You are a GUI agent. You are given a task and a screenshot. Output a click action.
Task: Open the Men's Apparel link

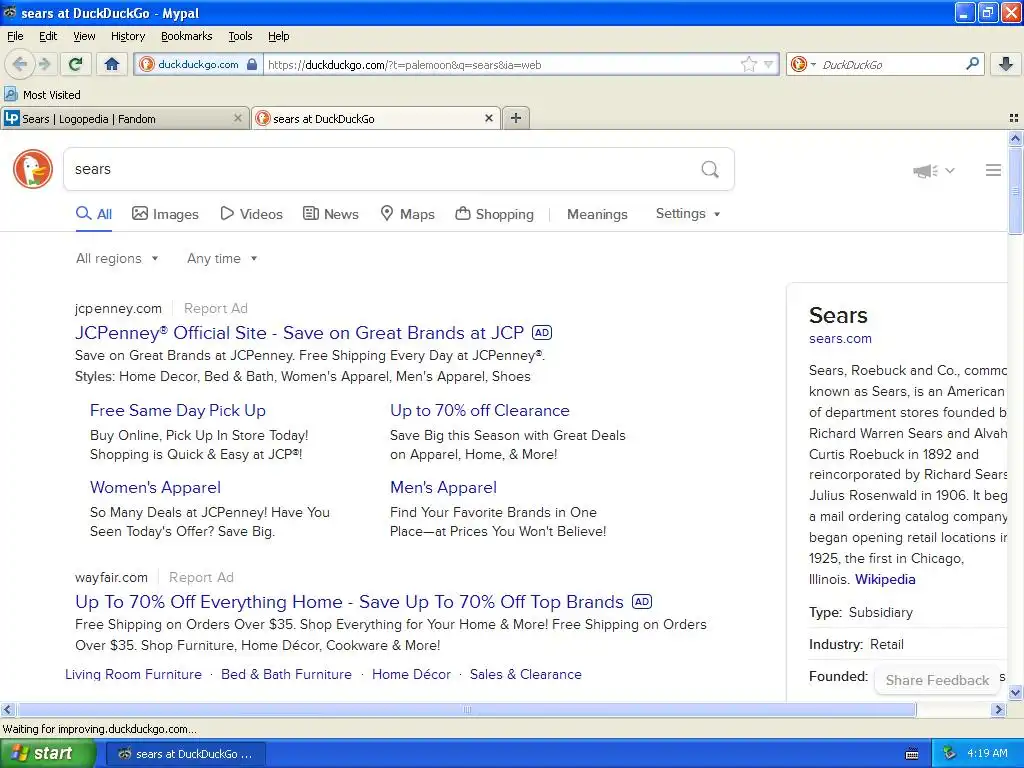443,487
